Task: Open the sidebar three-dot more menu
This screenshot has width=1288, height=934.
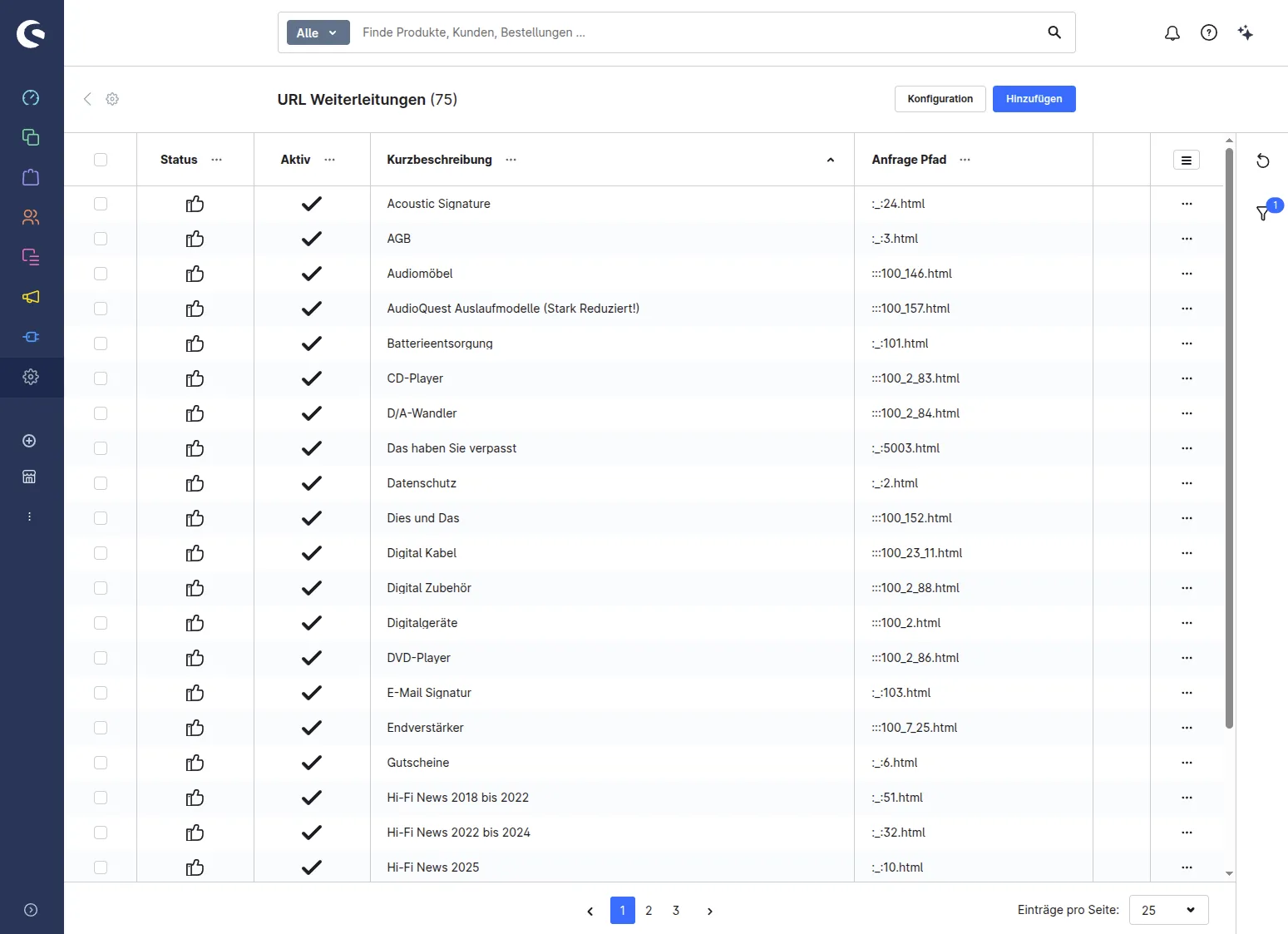Action: click(x=29, y=516)
